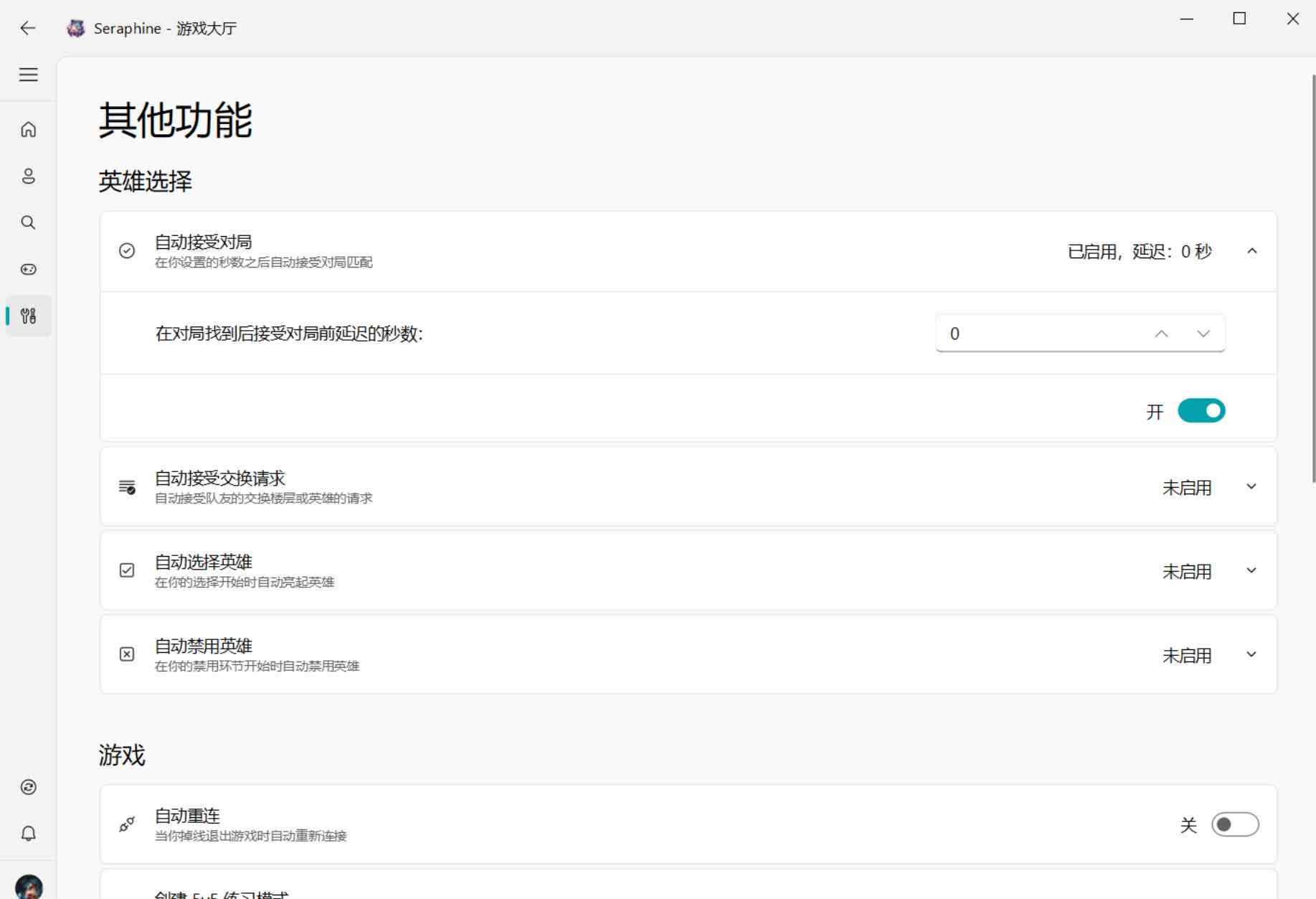Click 自动接受队友的交换楼层或英雄的请求 description
This screenshot has width=1316, height=899.
263,499
